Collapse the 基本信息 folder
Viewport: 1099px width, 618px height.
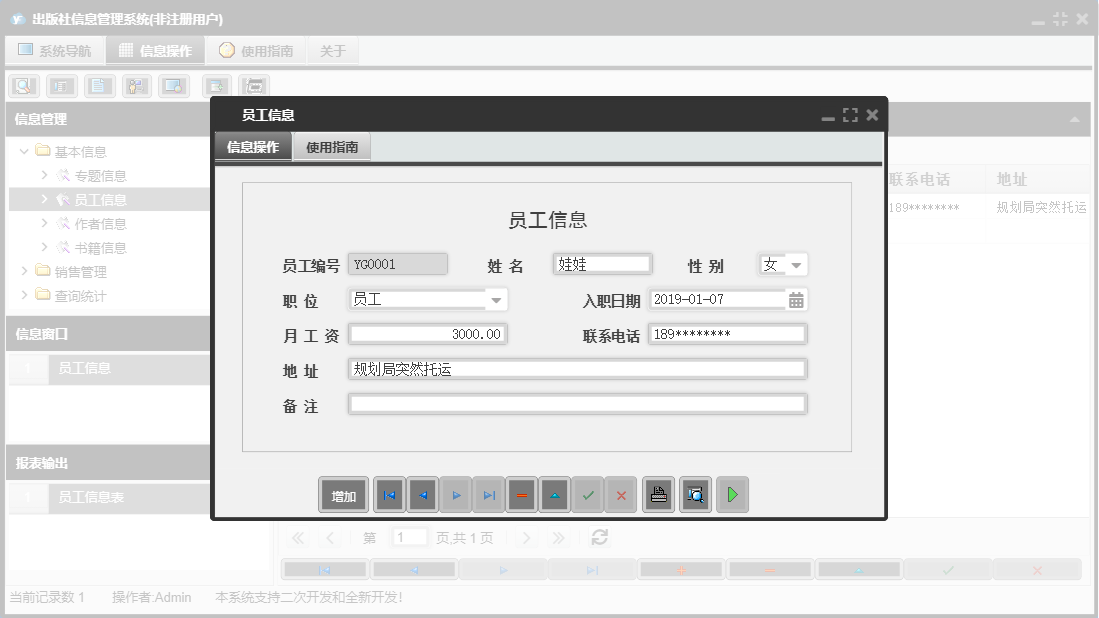click(x=23, y=151)
